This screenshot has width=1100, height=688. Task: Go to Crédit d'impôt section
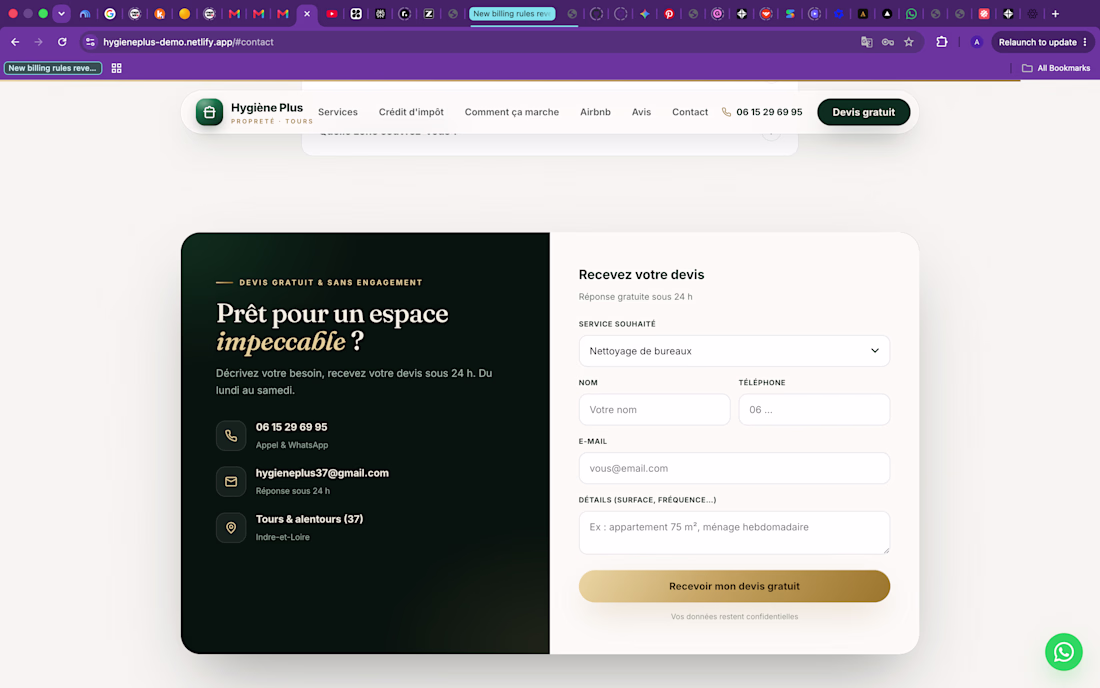pyautogui.click(x=411, y=112)
